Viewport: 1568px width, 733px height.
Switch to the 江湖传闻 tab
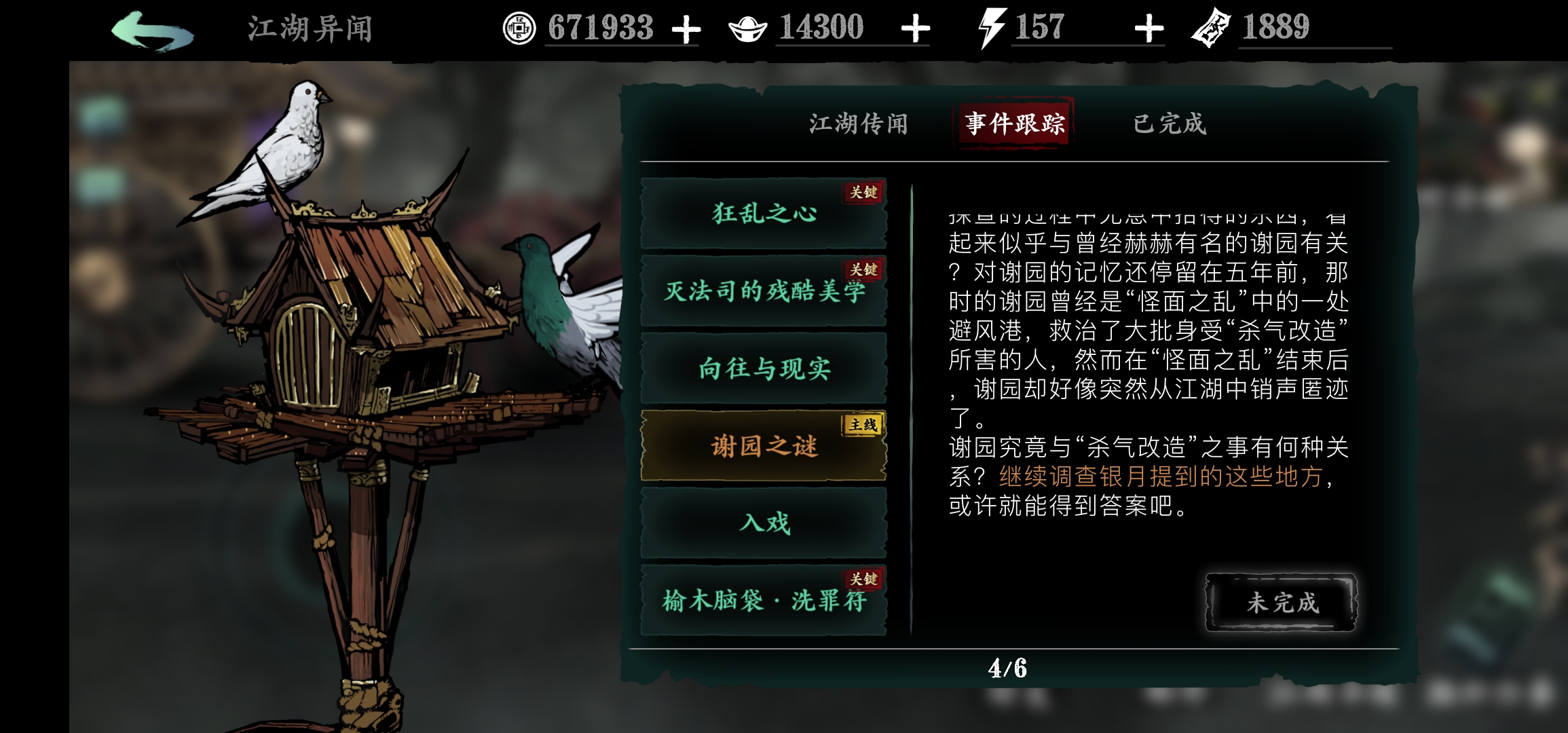pyautogui.click(x=858, y=124)
